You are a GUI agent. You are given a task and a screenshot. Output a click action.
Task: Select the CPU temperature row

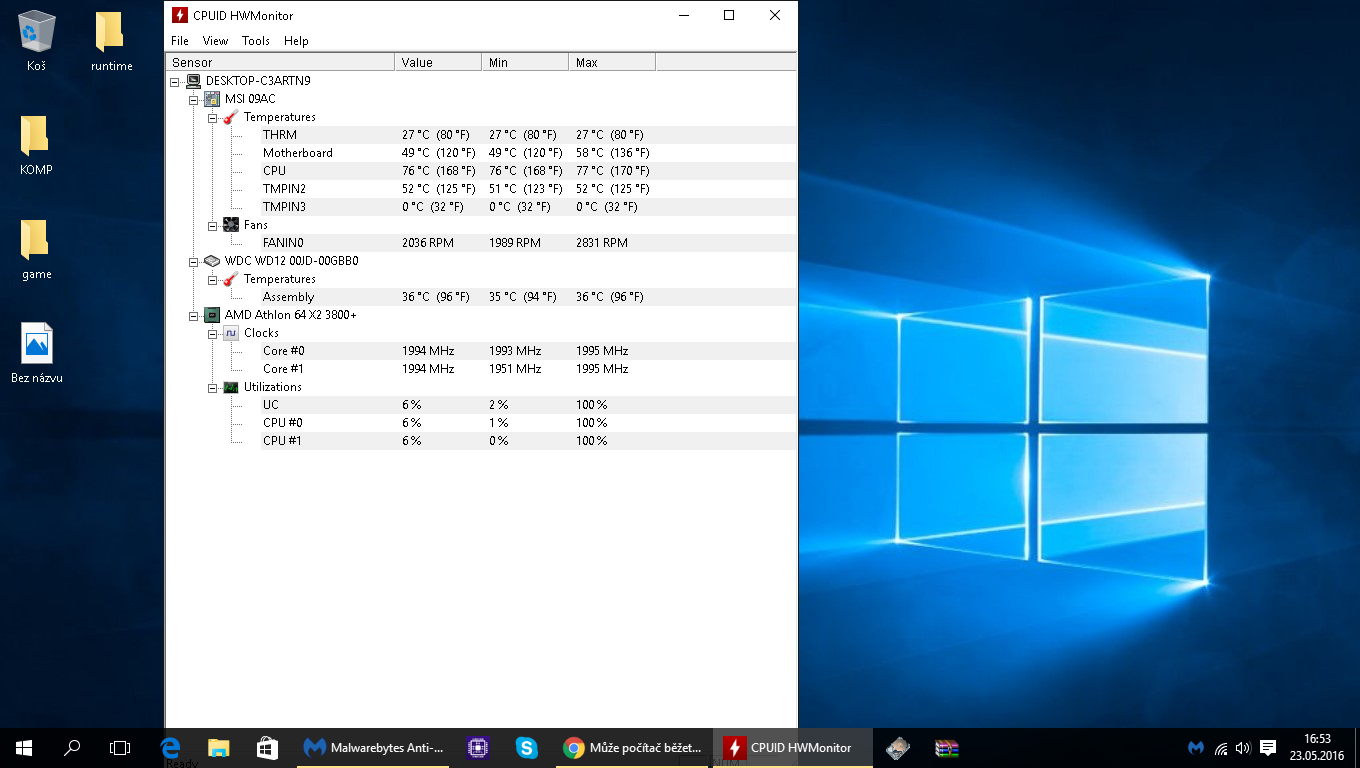[274, 171]
